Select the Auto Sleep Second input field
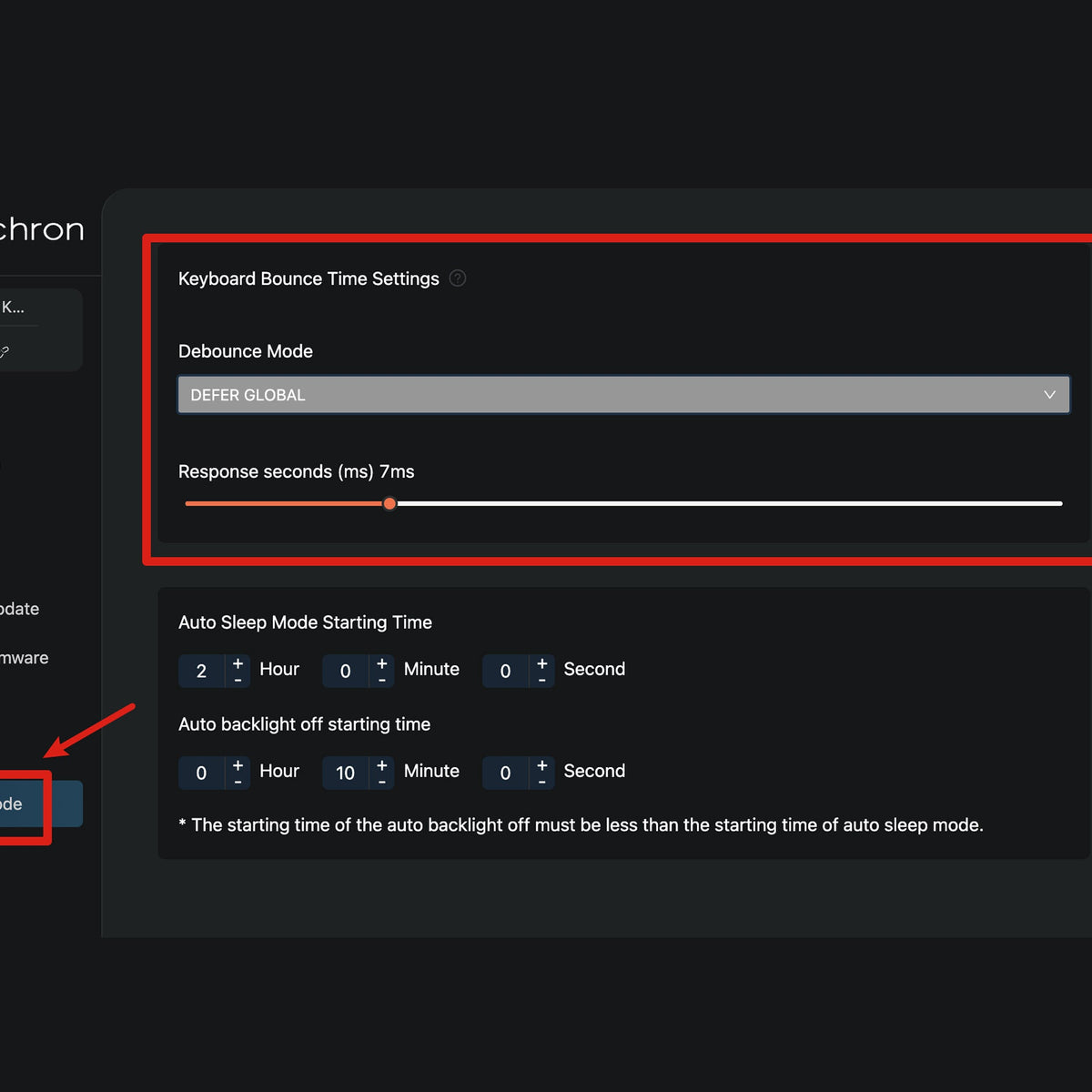Viewport: 1092px width, 1092px height. click(508, 671)
